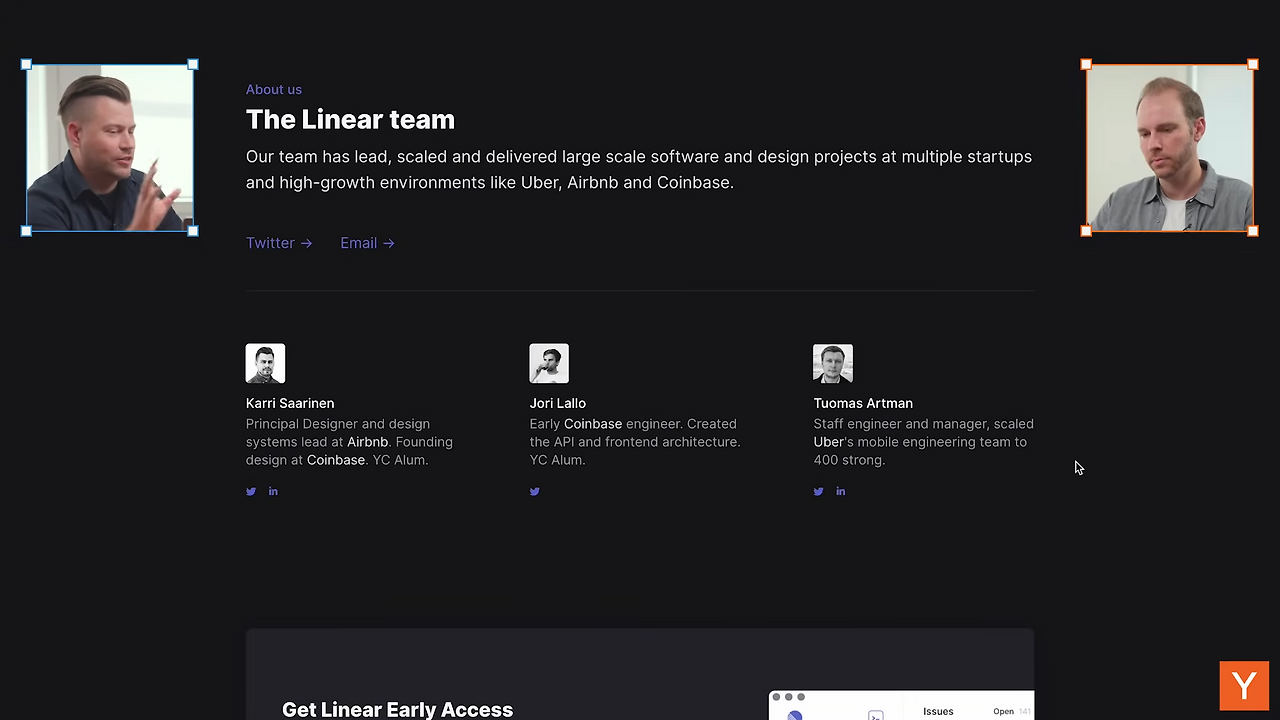1280x720 pixels.
Task: Click the "Get Linear Early Access" heading
Action: click(398, 709)
